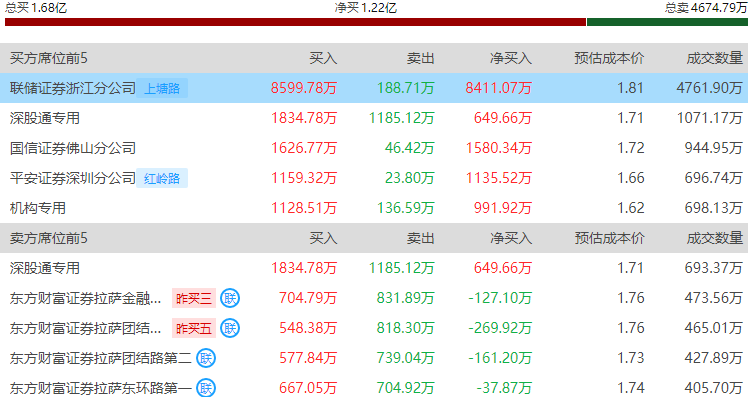Click the 昨买三 badge
The height and width of the screenshot is (397, 748).
(194, 298)
